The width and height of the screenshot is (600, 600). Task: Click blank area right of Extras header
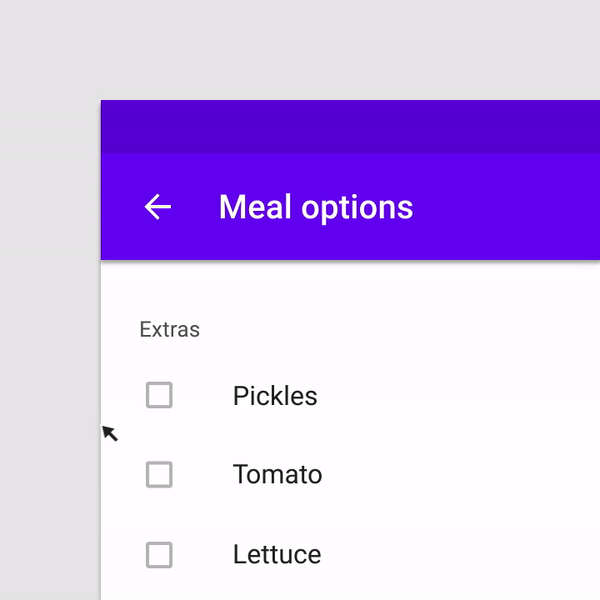pyautogui.click(x=400, y=329)
